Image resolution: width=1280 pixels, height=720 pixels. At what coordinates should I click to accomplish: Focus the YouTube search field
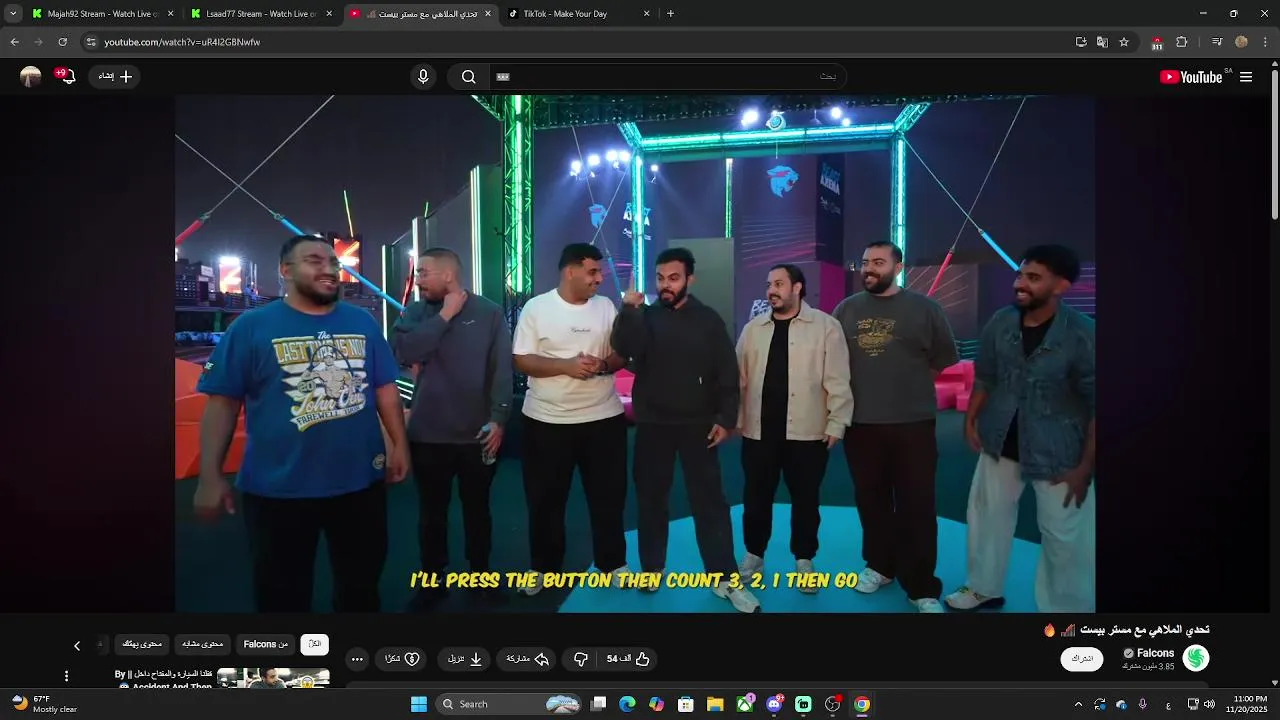coord(670,77)
